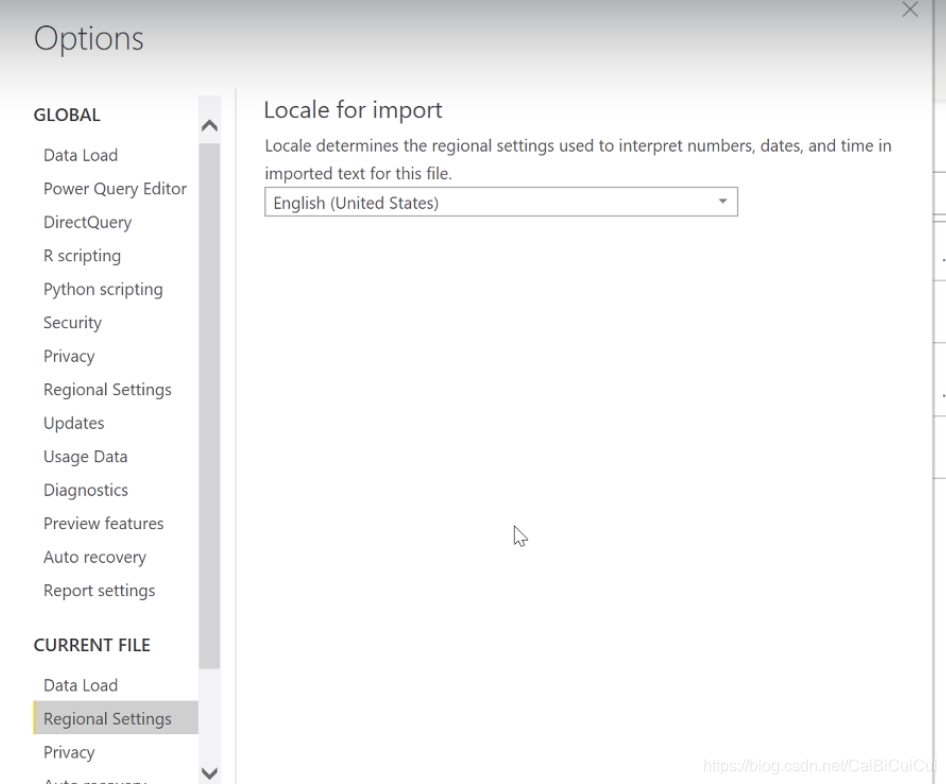Click sidebar scroll down arrow
Screen dimensions: 946x784
pos(209,773)
